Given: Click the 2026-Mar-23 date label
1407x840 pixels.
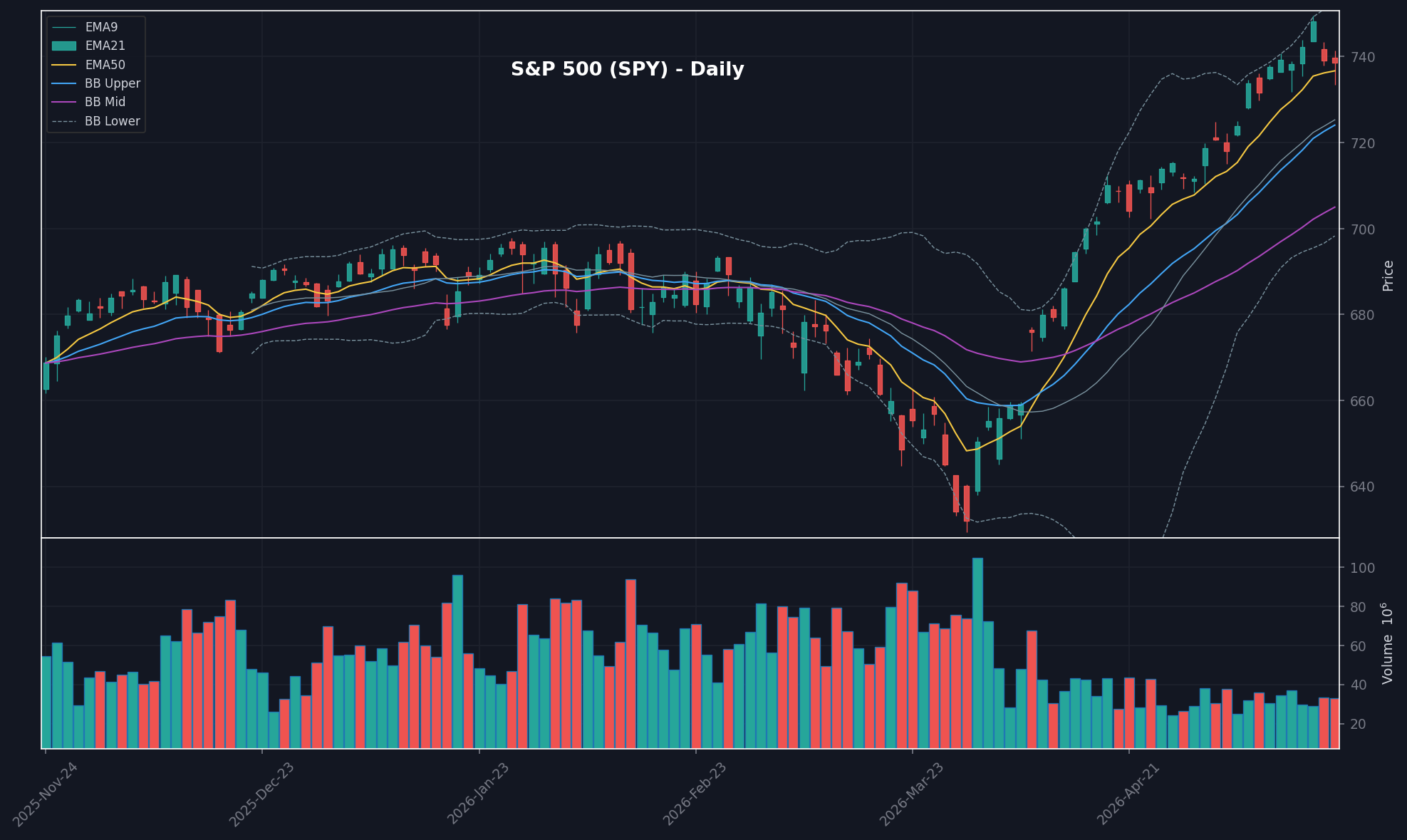Looking at the screenshot, I should coord(911,794).
